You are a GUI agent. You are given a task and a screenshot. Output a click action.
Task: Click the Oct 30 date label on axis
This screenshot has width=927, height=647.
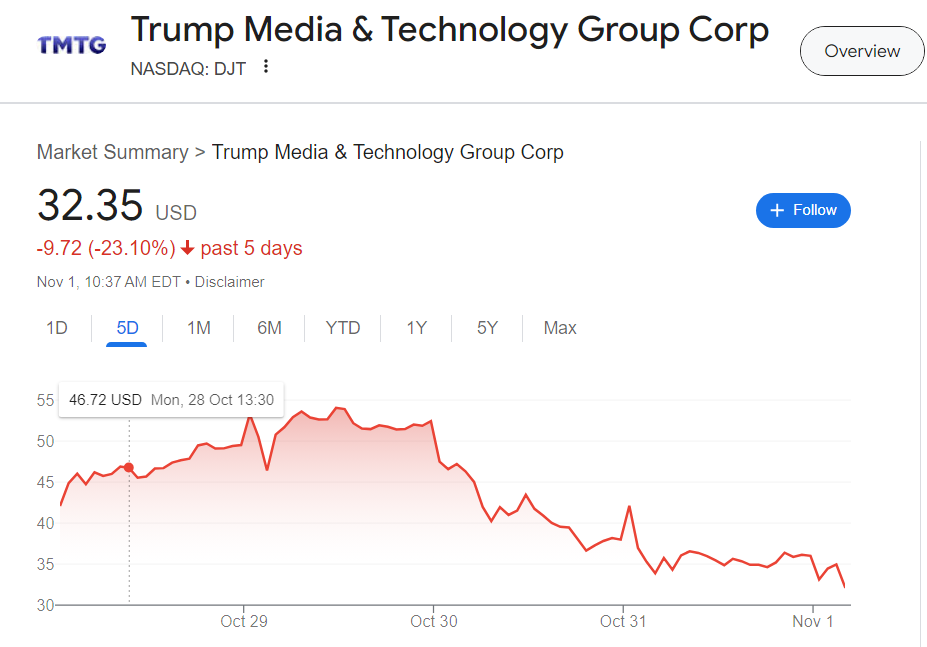(x=434, y=621)
